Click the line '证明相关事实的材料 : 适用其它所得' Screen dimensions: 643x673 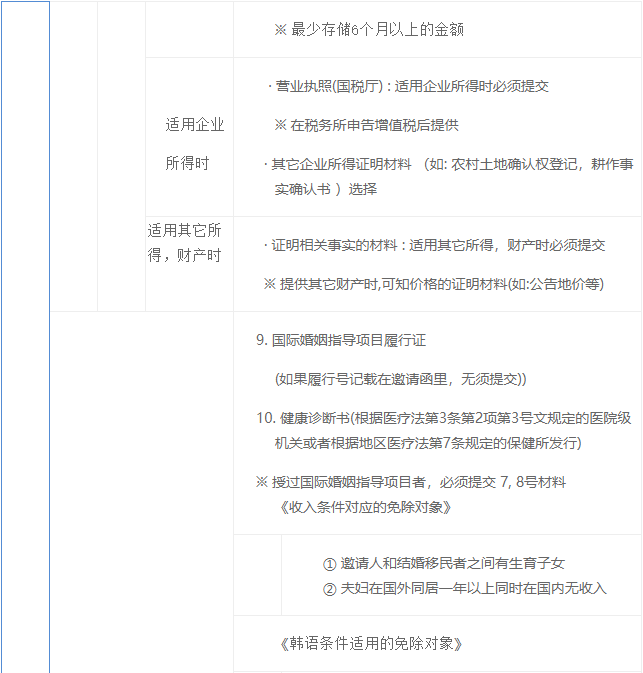point(434,246)
